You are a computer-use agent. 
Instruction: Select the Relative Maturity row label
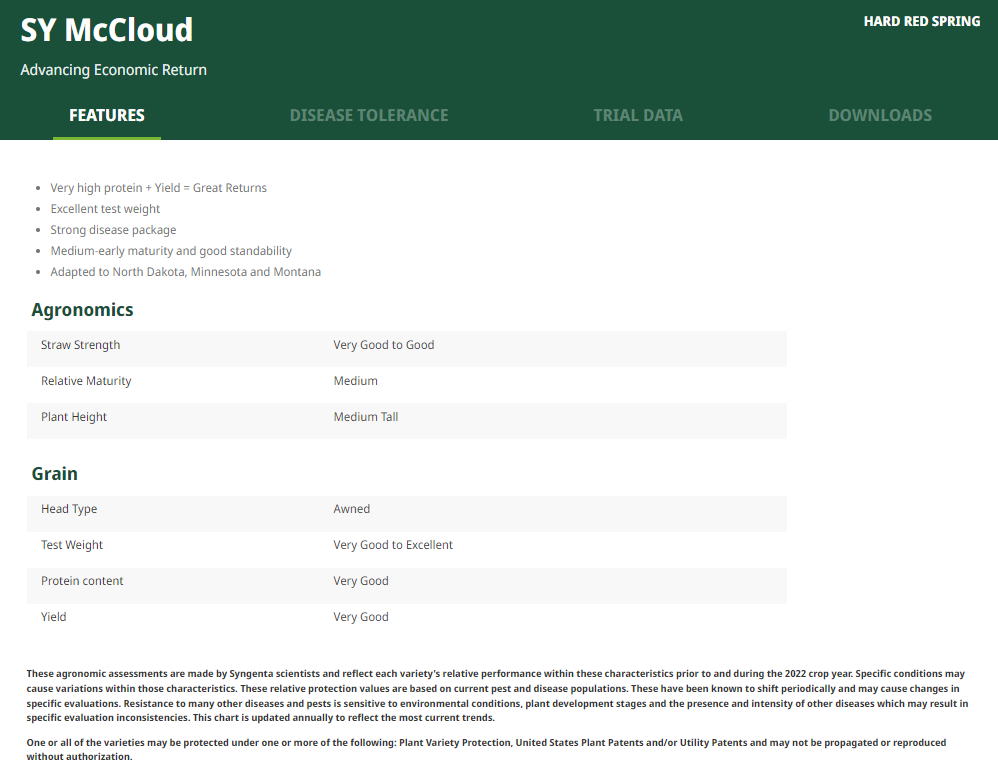click(86, 381)
